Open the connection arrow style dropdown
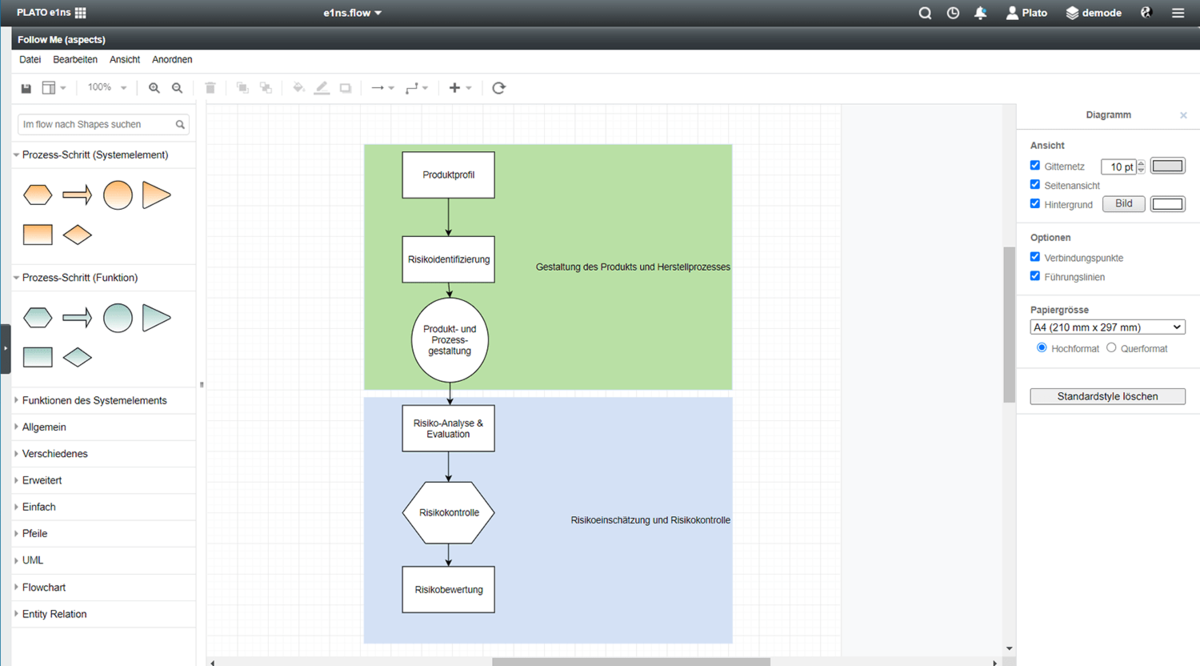 tap(383, 88)
